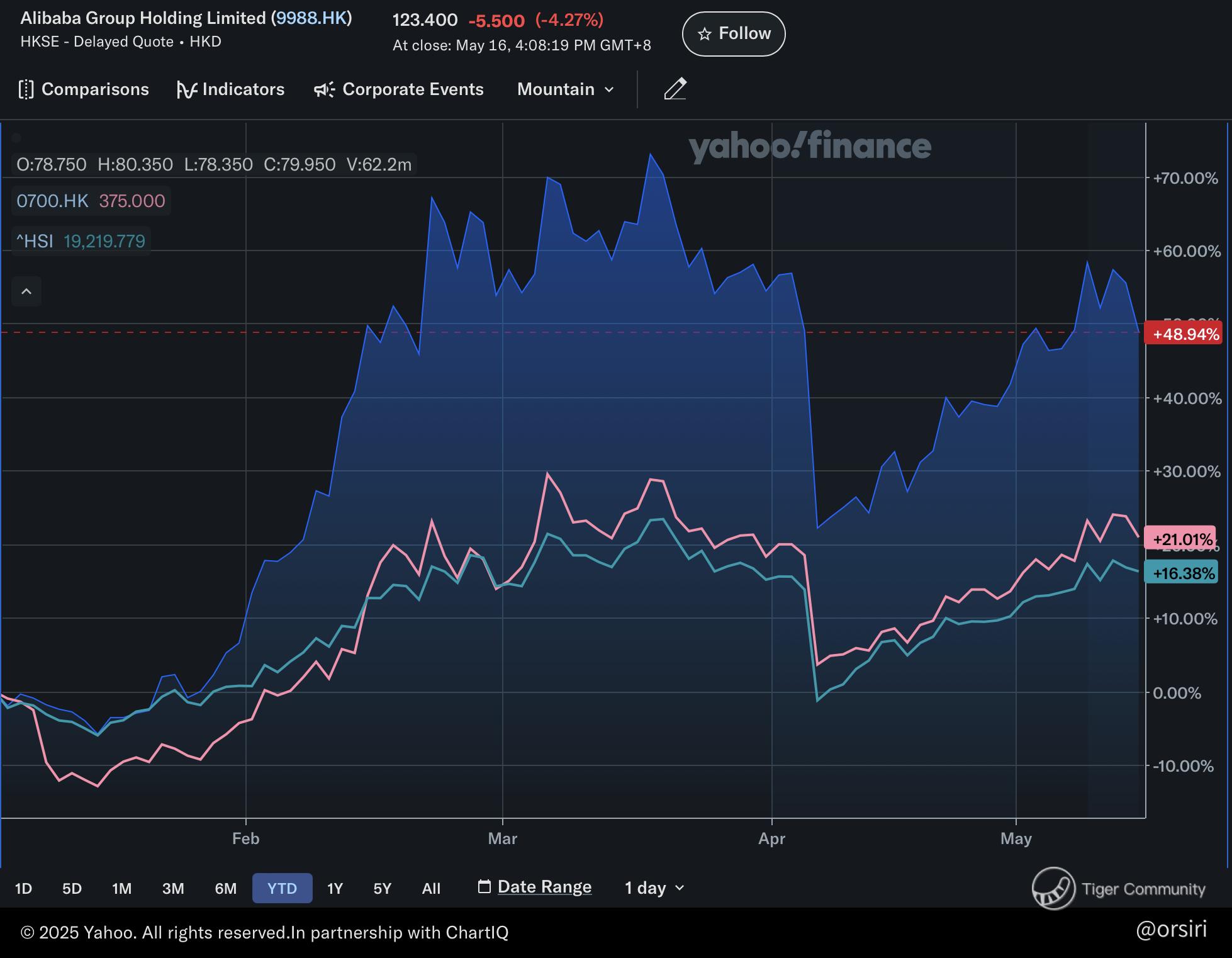The height and width of the screenshot is (958, 1232).
Task: Click the Corporate Events megaphone icon
Action: click(324, 89)
